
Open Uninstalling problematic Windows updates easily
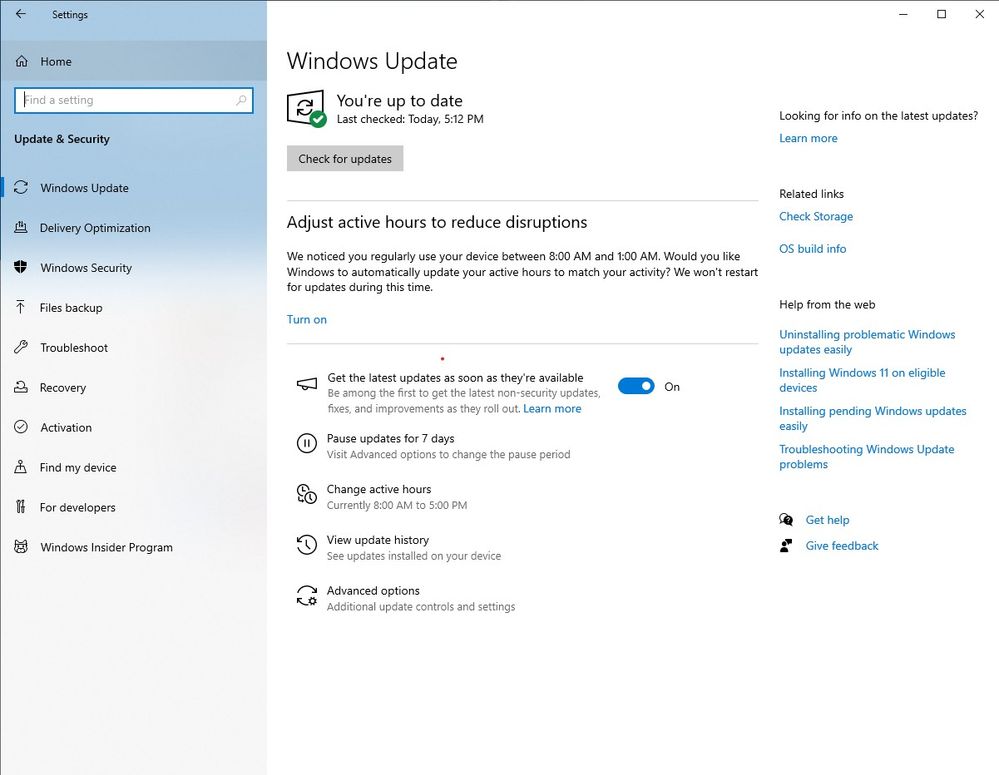point(867,342)
